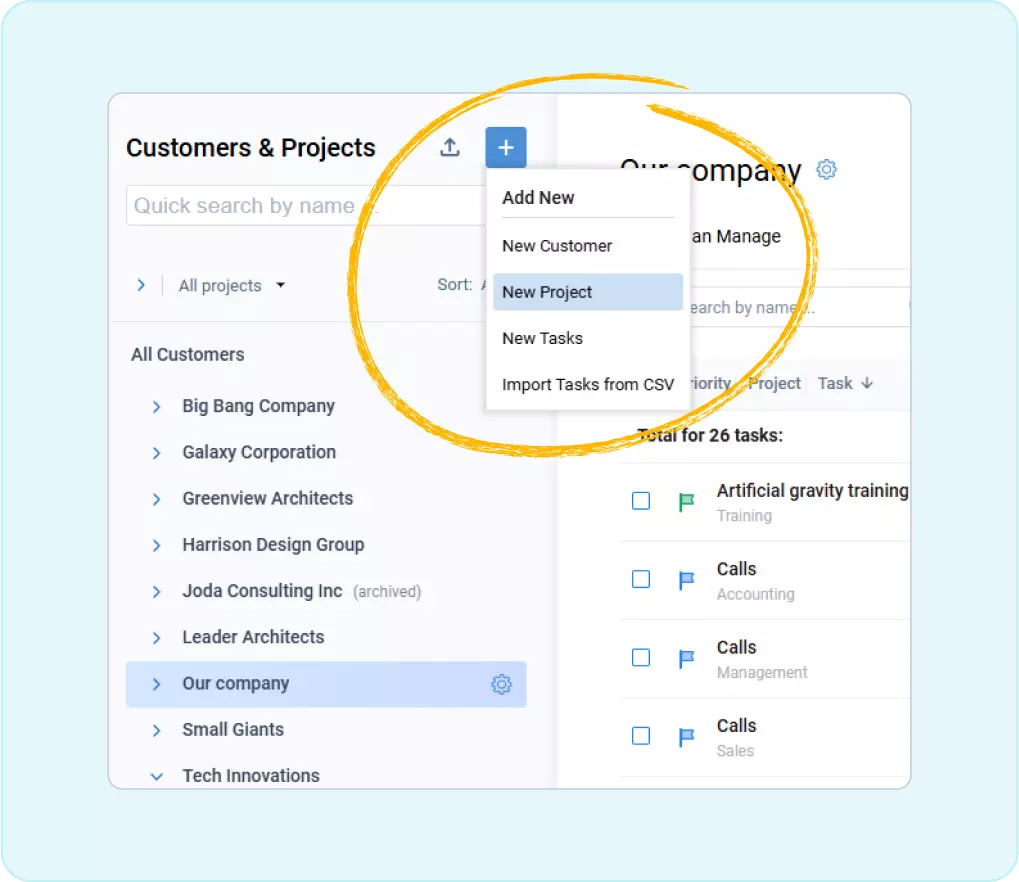
Task: Check the Artificial gravity training checkbox
Action: [x=641, y=501]
